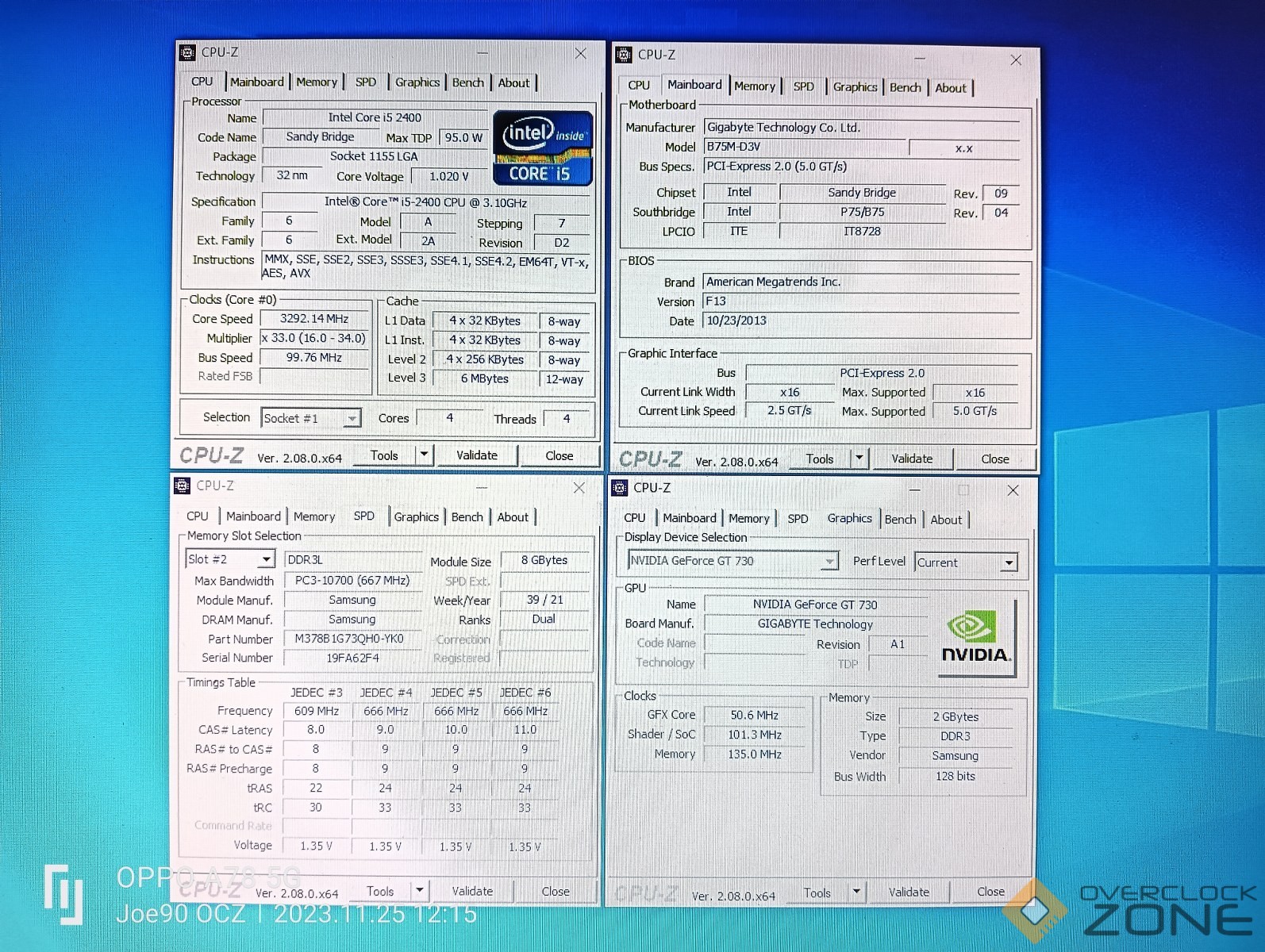The image size is (1265, 952).
Task: Open Bench tab in the i5 2400 CPU window
Action: point(468,83)
